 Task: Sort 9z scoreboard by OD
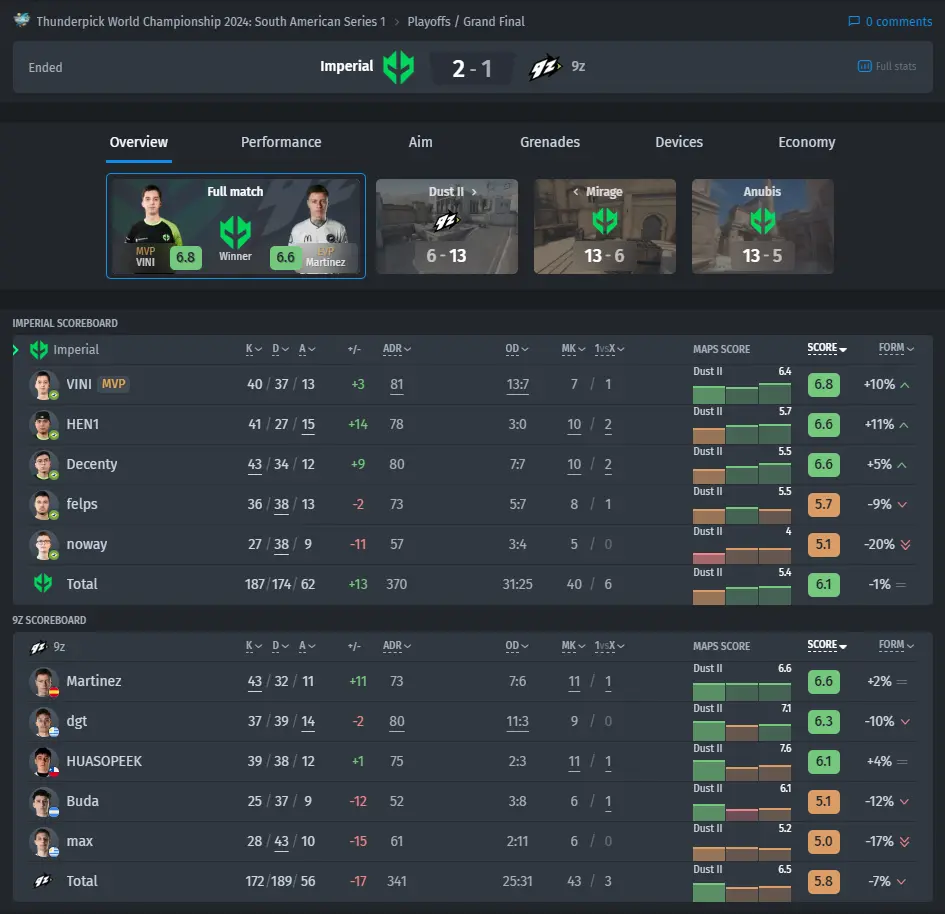[517, 646]
